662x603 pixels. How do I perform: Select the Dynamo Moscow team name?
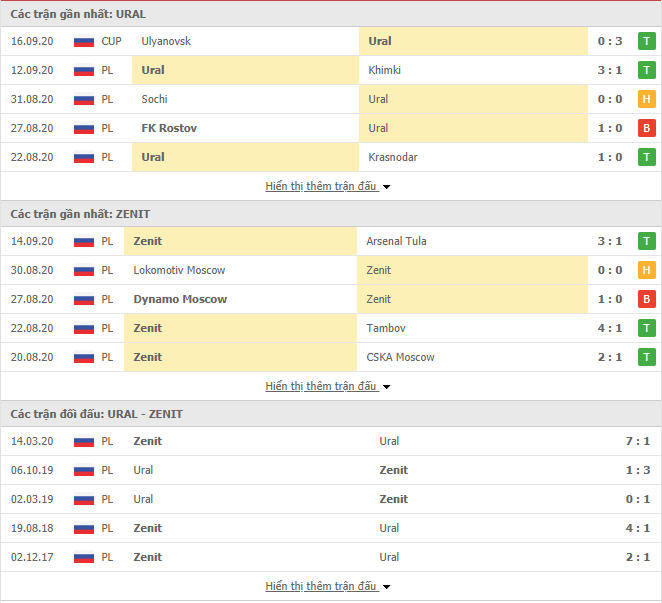(x=180, y=299)
